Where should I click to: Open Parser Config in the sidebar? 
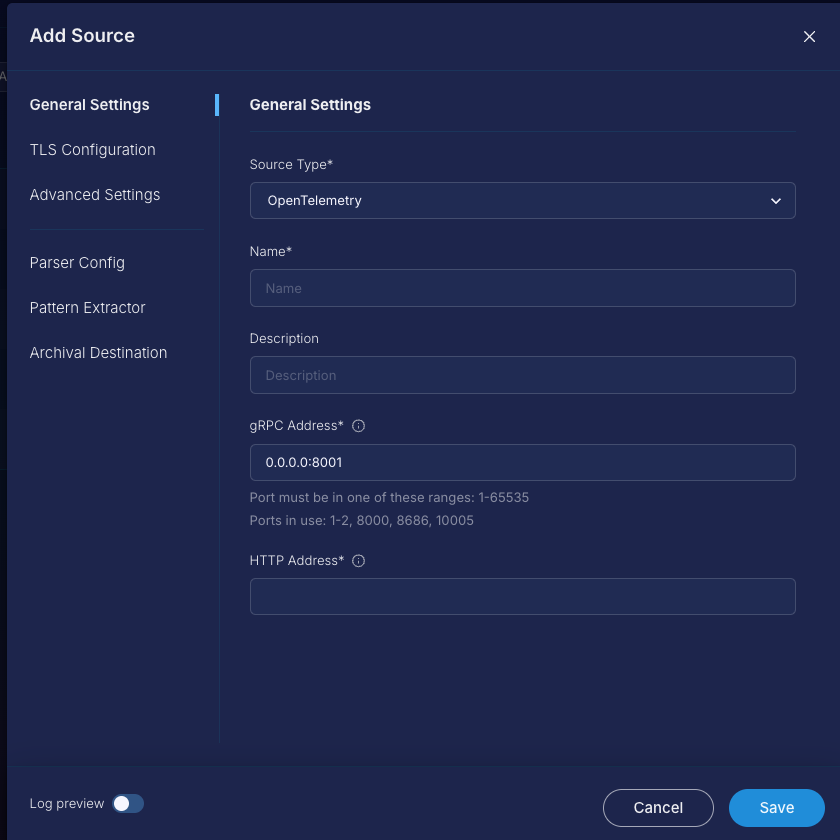tap(77, 263)
